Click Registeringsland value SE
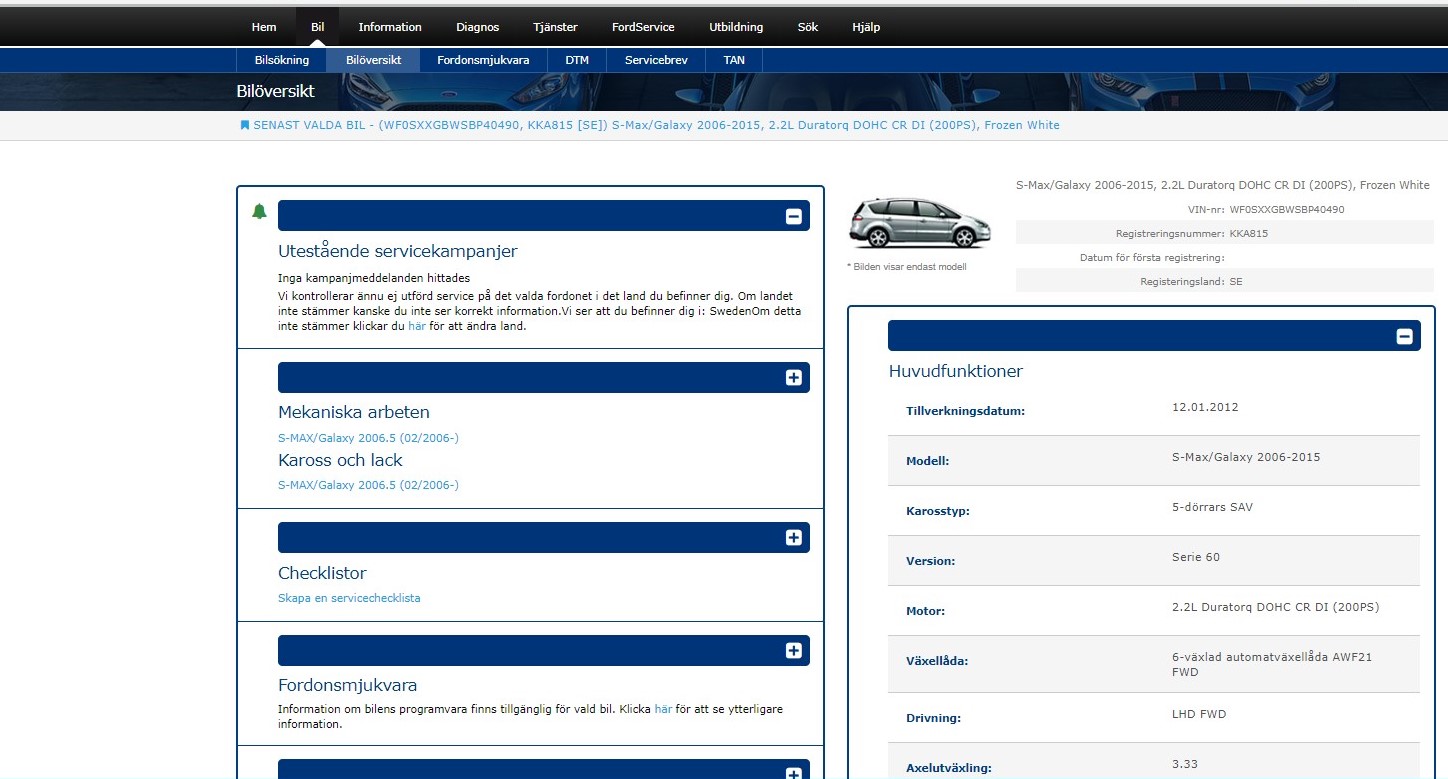 coord(1236,282)
